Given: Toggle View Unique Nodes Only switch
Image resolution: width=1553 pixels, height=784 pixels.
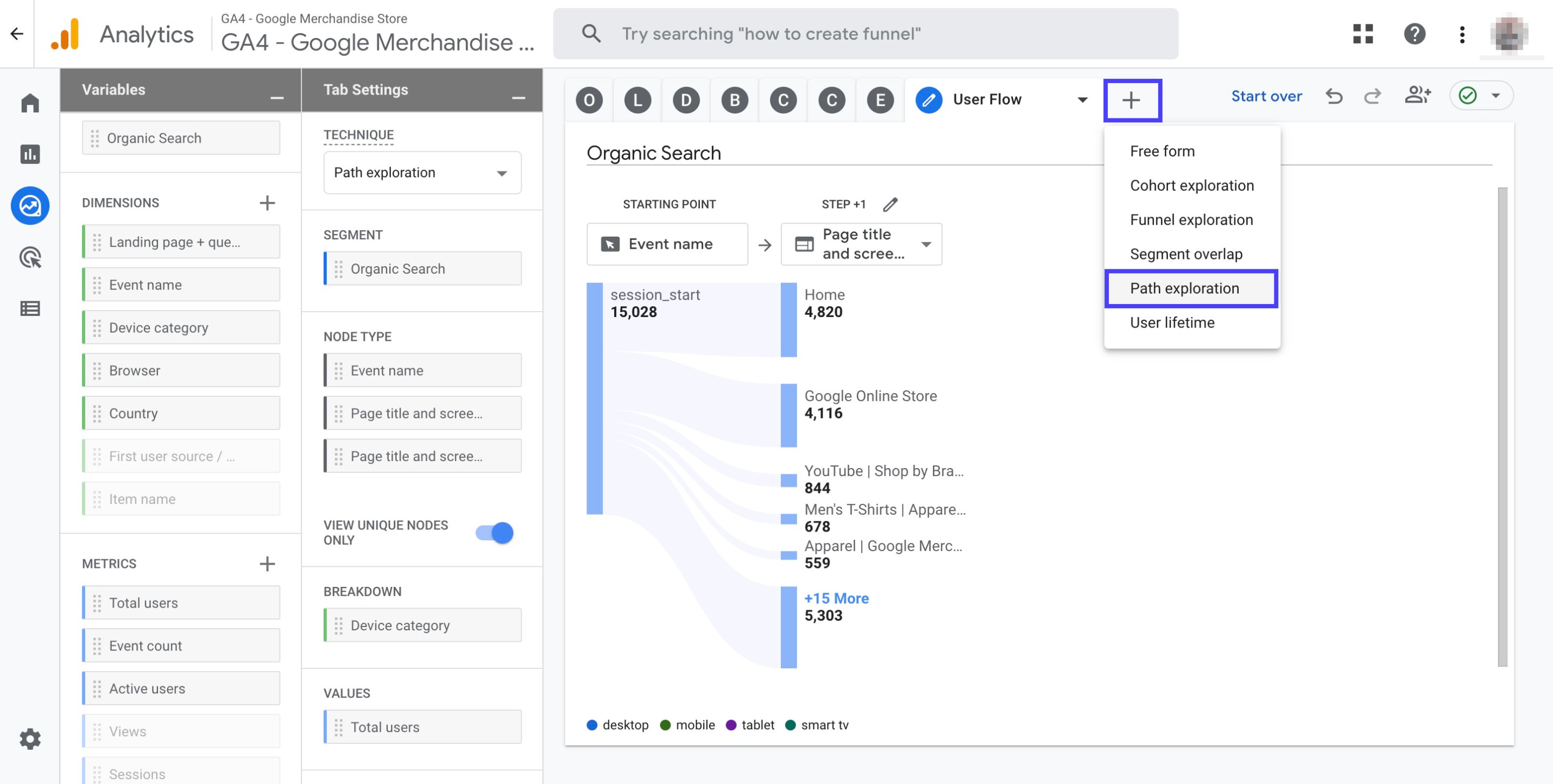Looking at the screenshot, I should click(x=494, y=533).
